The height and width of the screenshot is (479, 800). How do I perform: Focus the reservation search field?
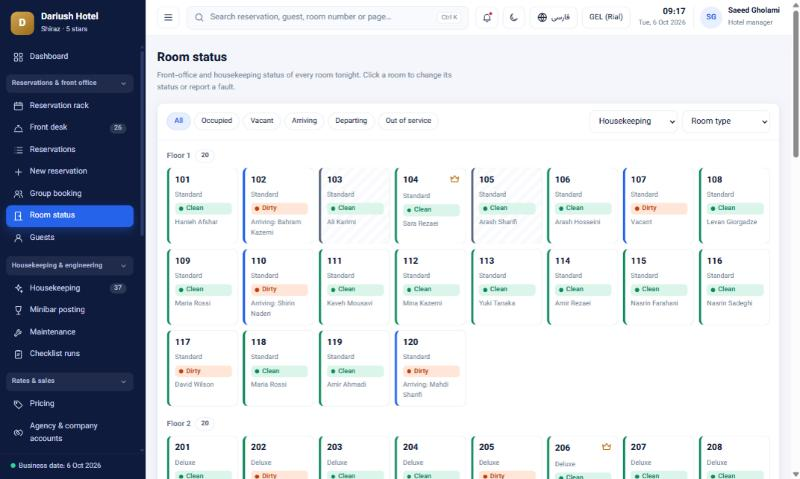[327, 17]
